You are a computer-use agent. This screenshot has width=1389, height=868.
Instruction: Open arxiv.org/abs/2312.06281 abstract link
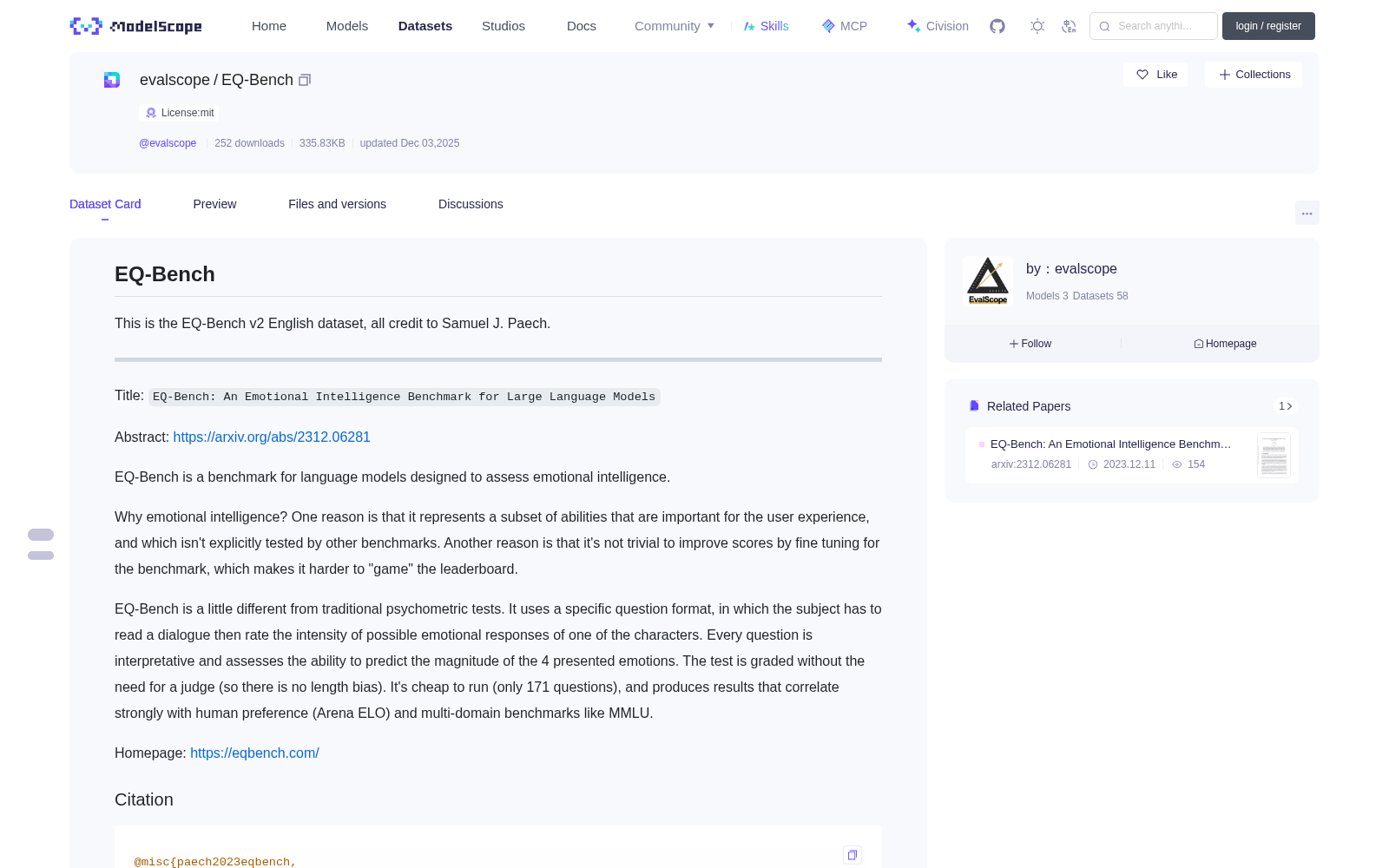pyautogui.click(x=272, y=437)
